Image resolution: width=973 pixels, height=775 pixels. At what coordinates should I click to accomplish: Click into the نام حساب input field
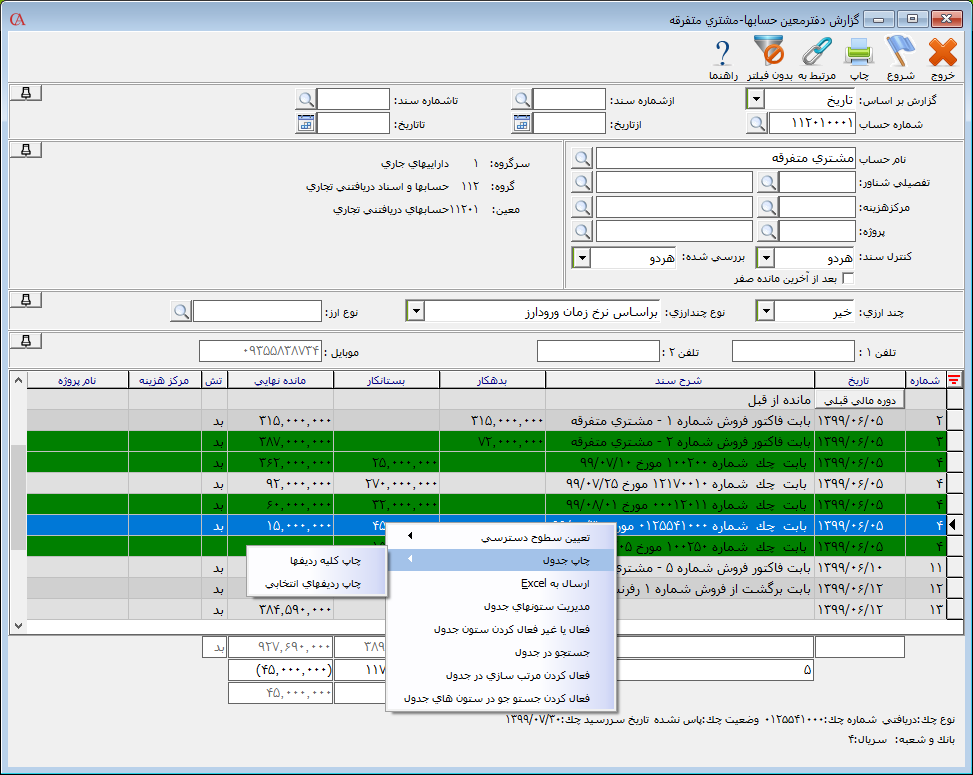(726, 158)
